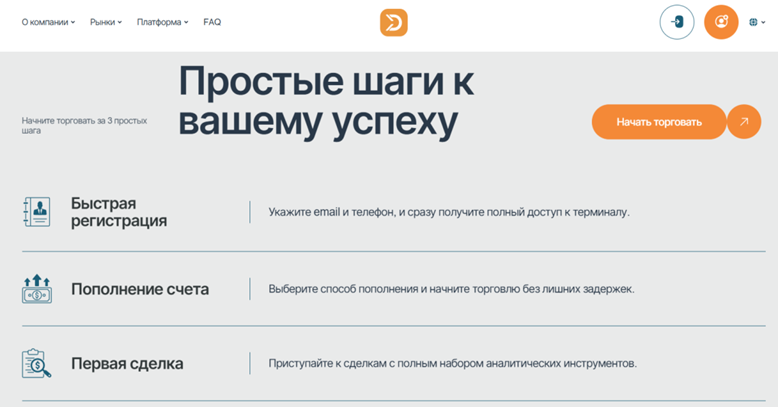Expand the О компании dropdown menu

48,22
